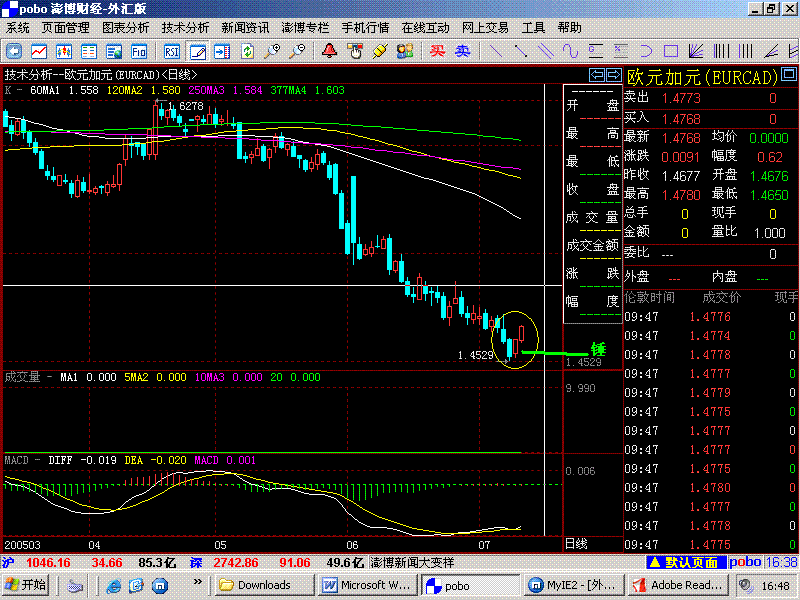Select the angle line drawing tool

(771, 52)
